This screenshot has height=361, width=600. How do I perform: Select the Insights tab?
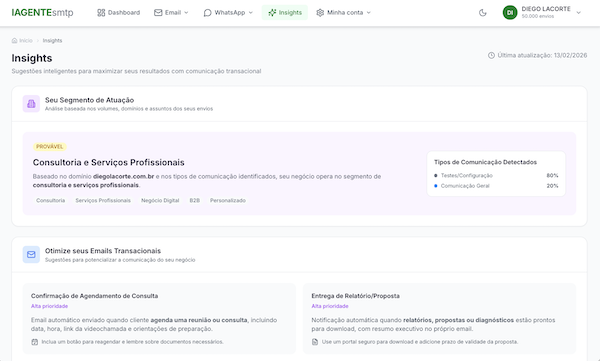click(x=285, y=13)
